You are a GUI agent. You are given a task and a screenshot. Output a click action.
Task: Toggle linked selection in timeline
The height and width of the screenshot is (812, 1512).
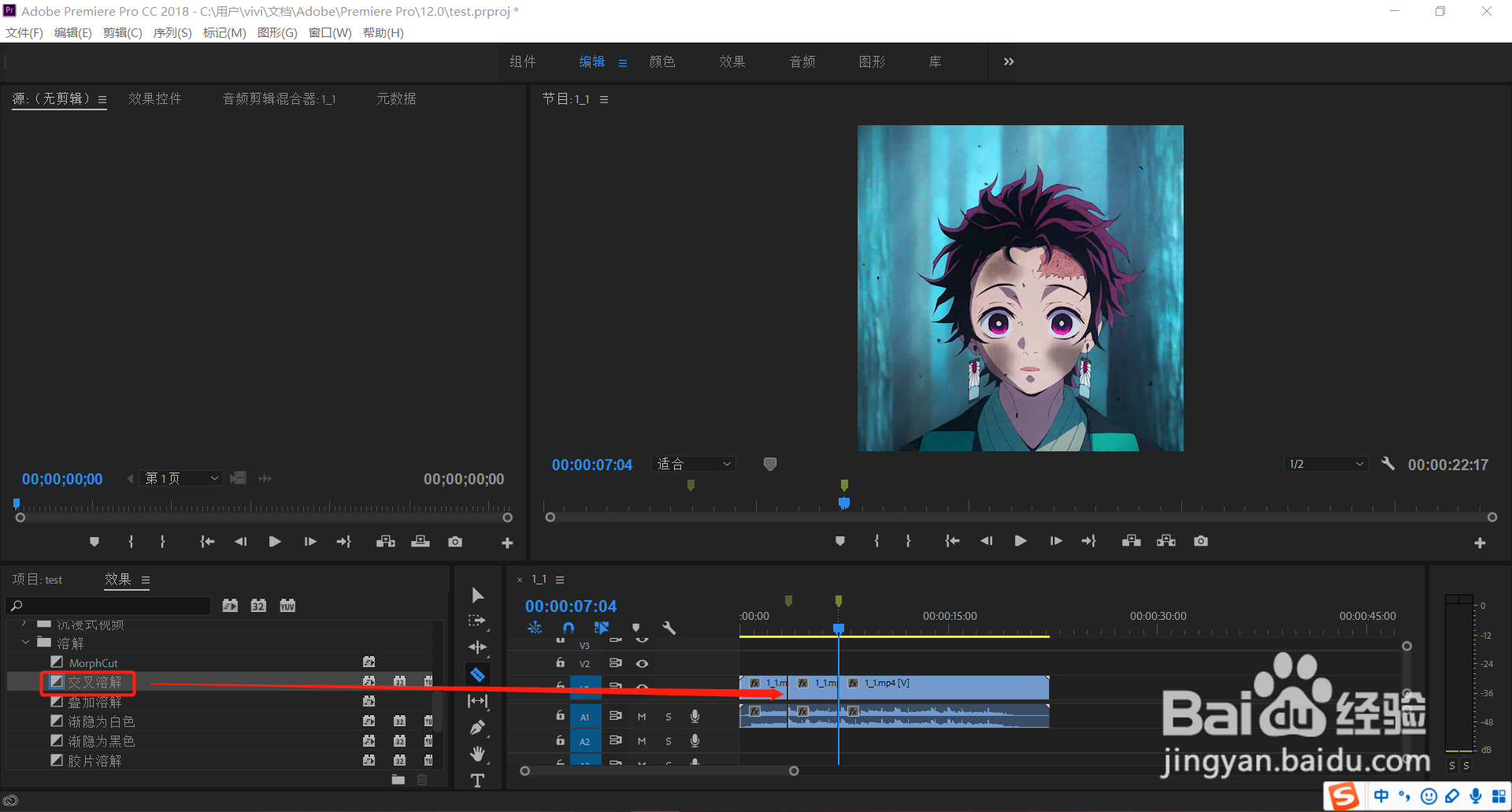(x=602, y=628)
